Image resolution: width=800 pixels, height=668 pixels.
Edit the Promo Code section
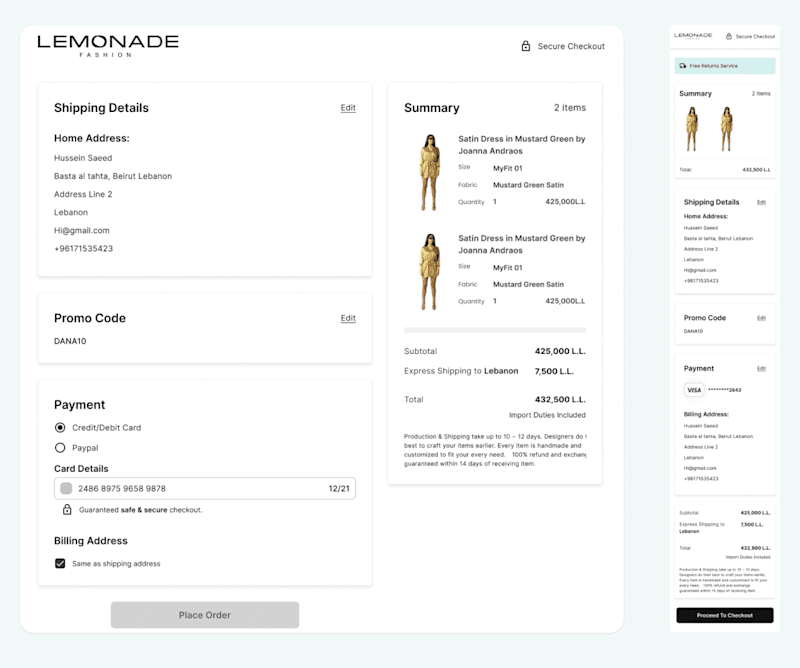coord(348,318)
